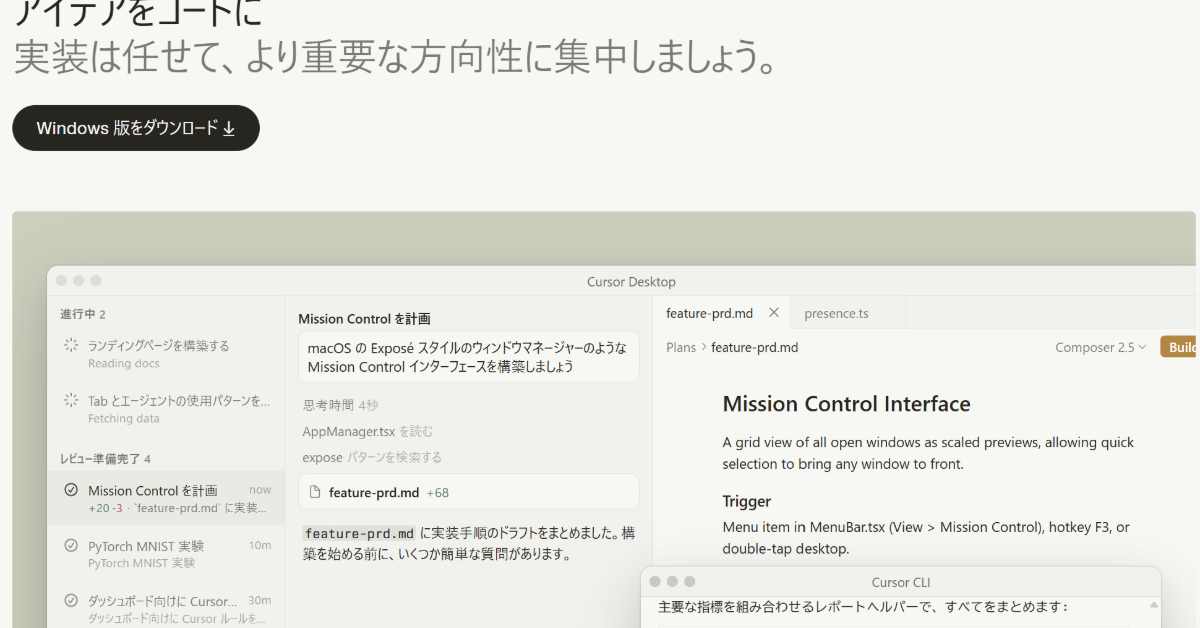Image resolution: width=1200 pixels, height=628 pixels.
Task: Click the AppManager.tsx を読む step
Action: [x=368, y=431]
